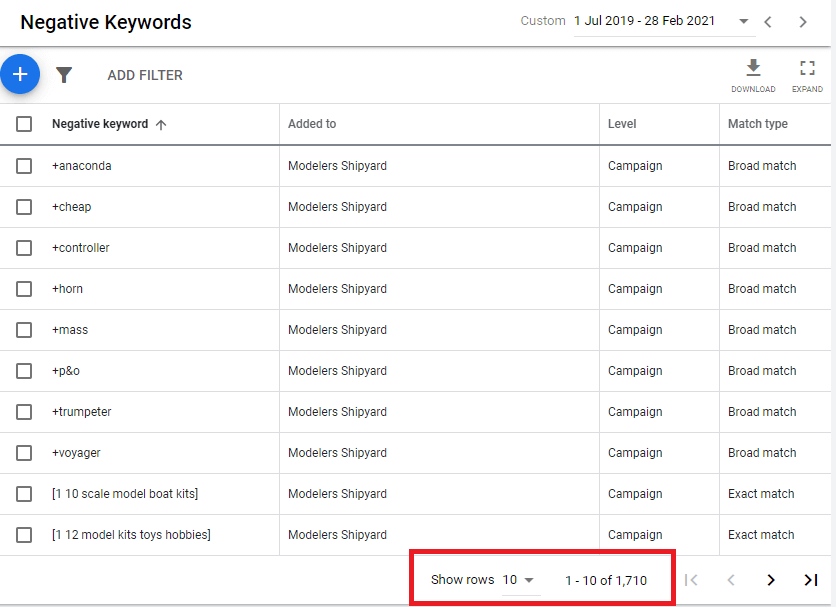Click Broad match in the +trumpeter row

coord(762,412)
